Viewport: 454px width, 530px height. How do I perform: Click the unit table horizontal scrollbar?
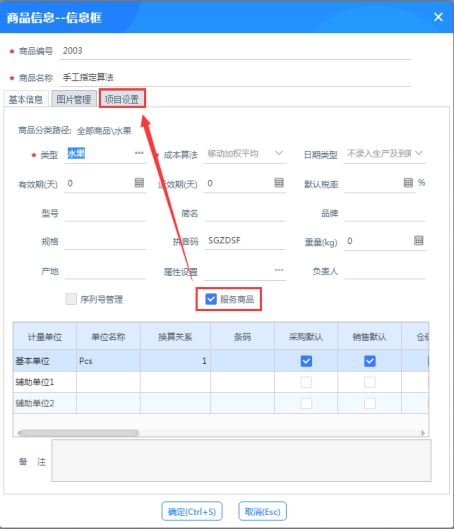tap(80, 433)
